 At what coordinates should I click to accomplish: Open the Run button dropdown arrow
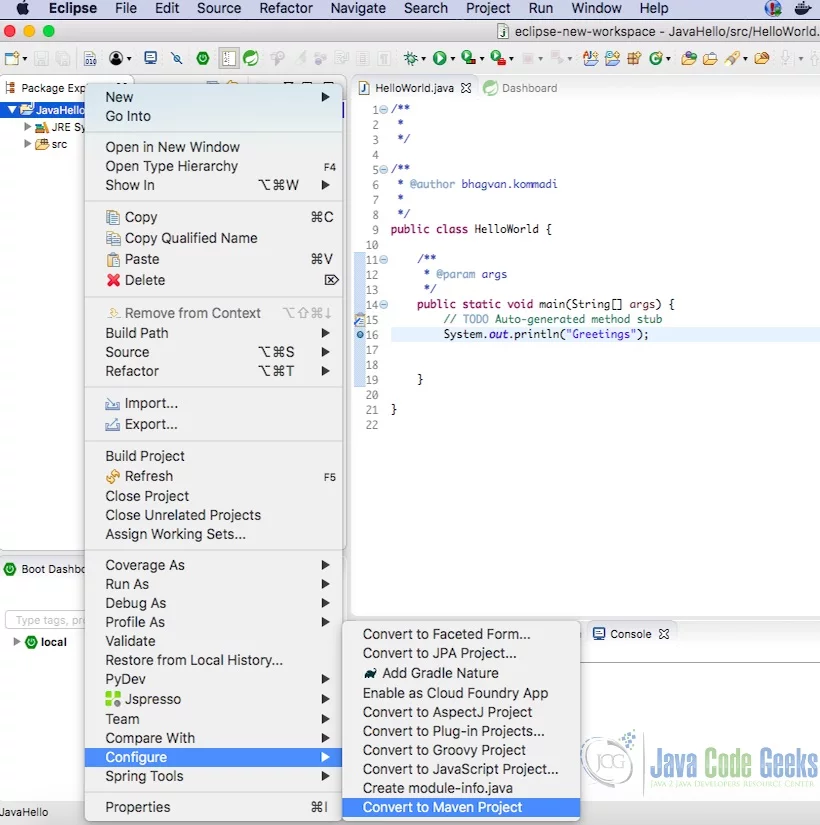(453, 59)
